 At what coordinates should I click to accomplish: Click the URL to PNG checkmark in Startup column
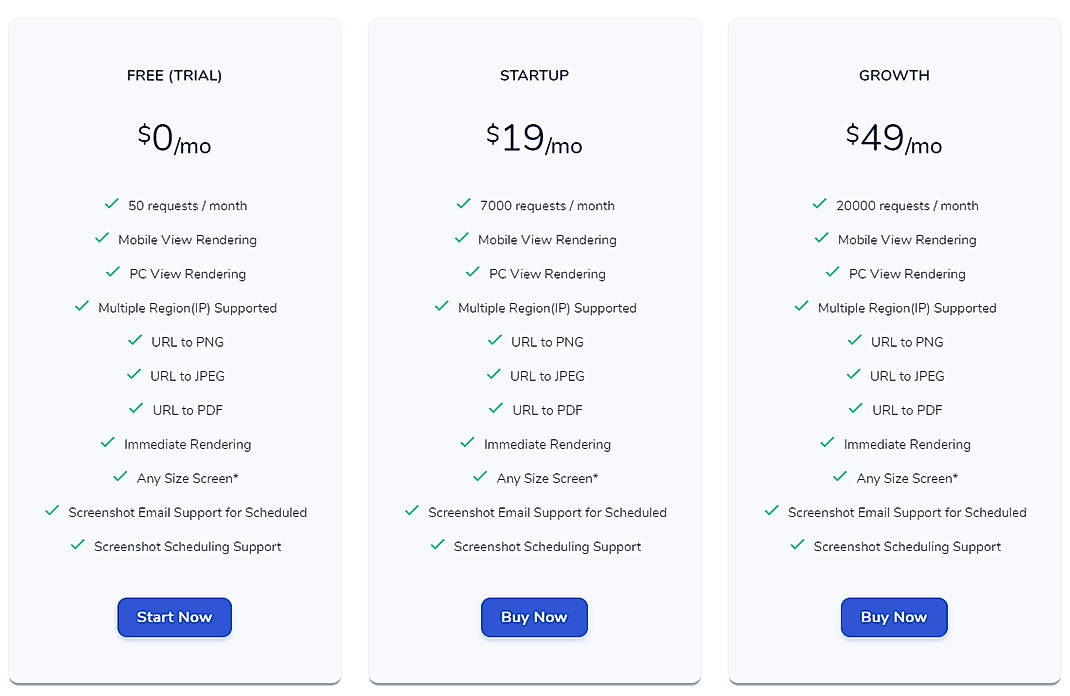coord(495,341)
